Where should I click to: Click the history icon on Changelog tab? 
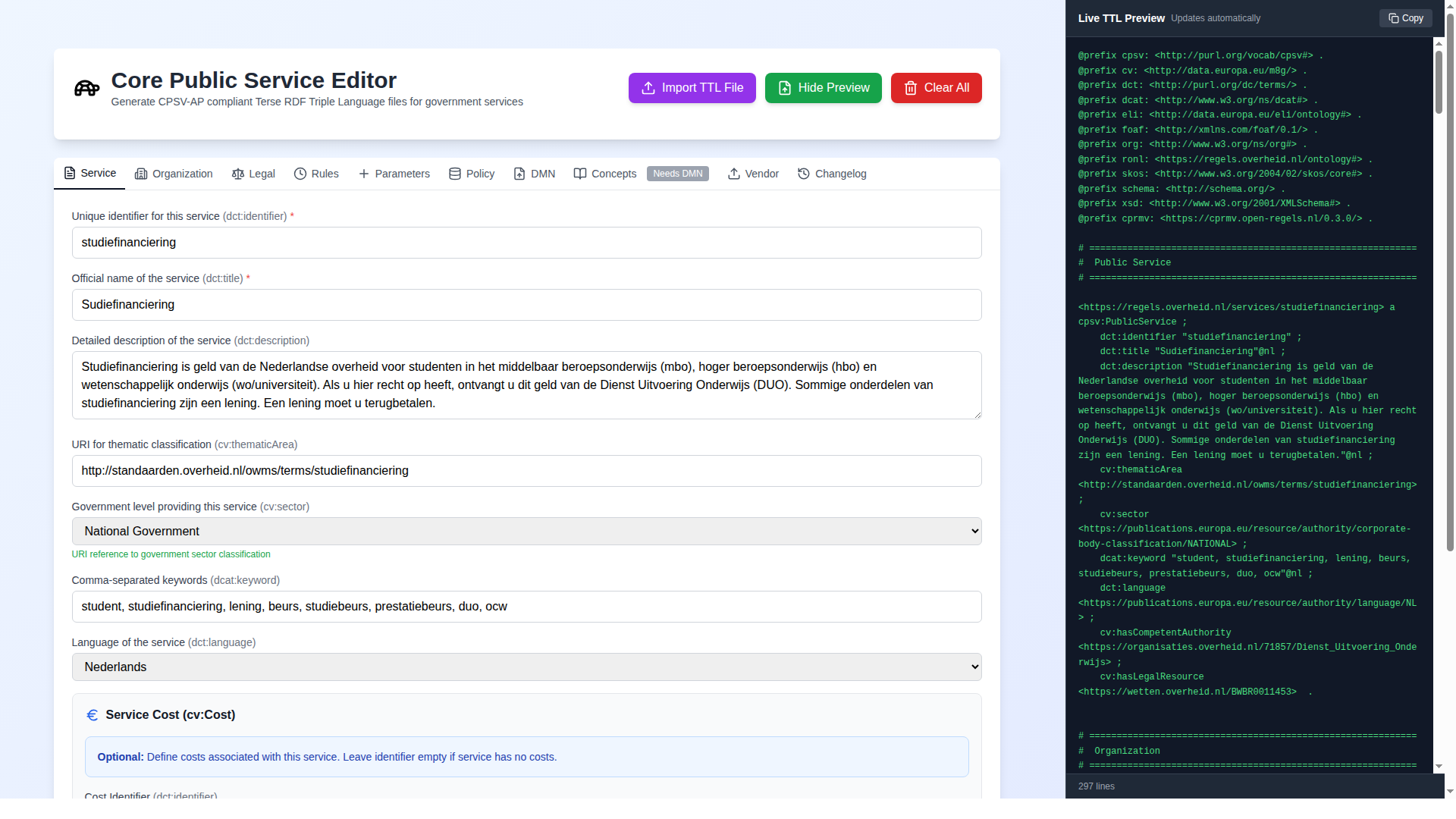click(x=804, y=174)
